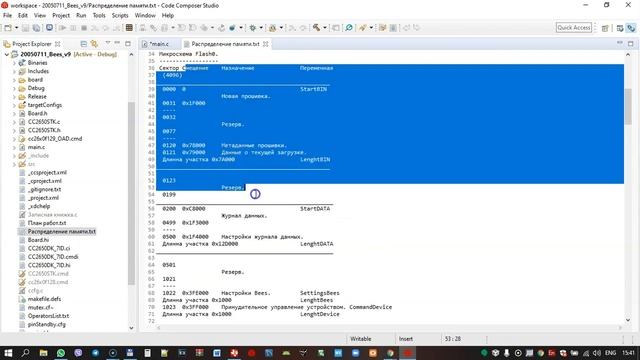The image size is (640, 360).
Task: Select CC2650STK.c file
Action: click(x=44, y=122)
